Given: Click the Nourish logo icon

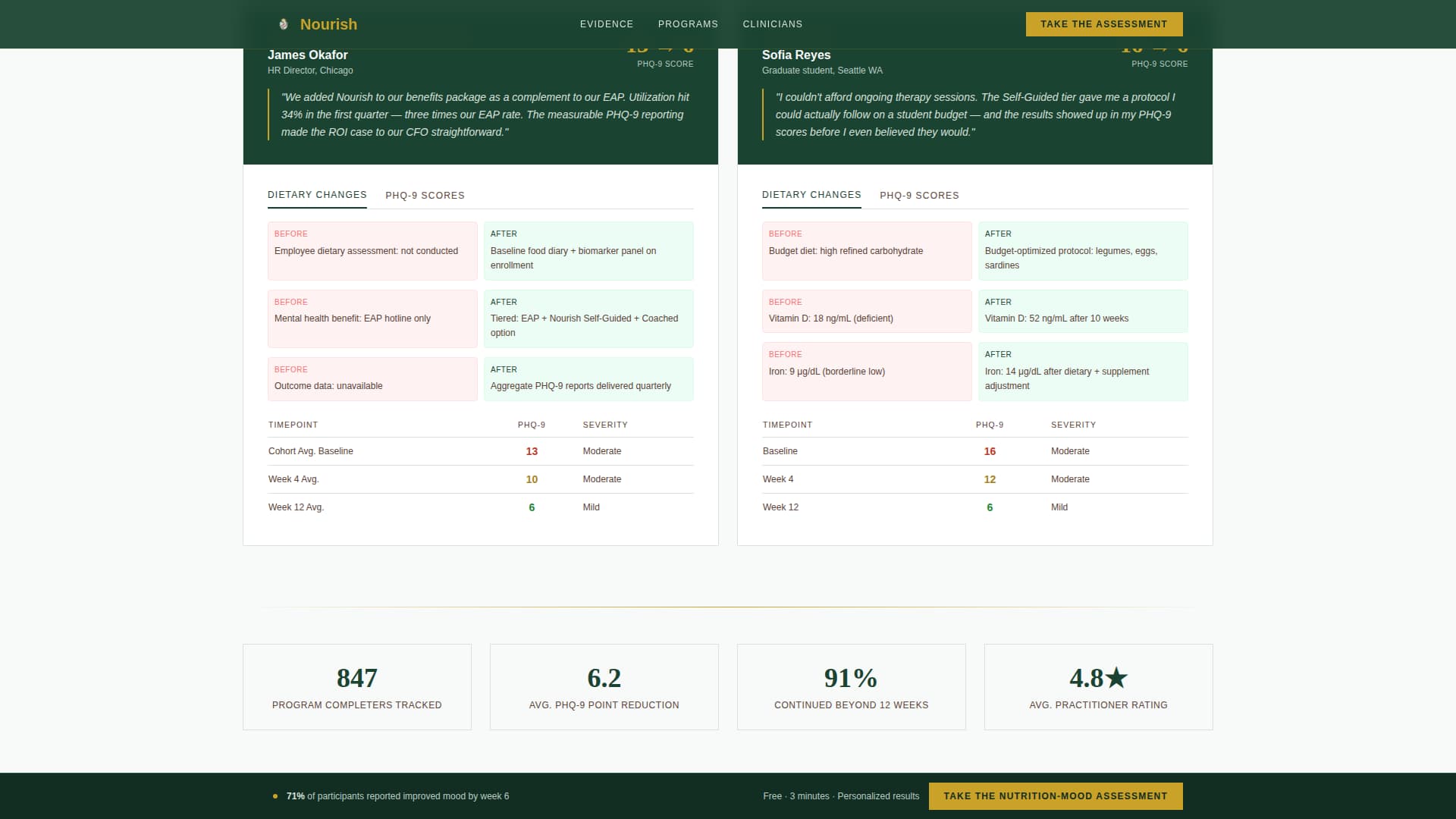Looking at the screenshot, I should [284, 24].
